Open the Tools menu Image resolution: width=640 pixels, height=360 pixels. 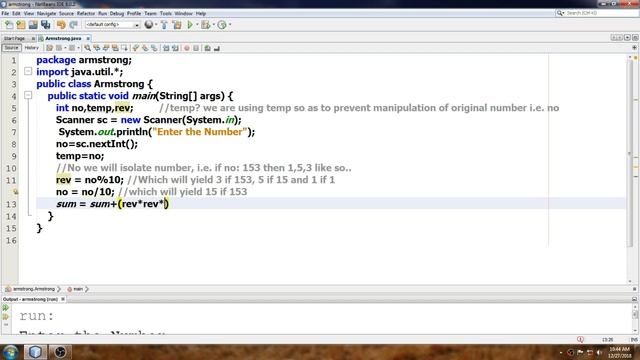(165, 13)
